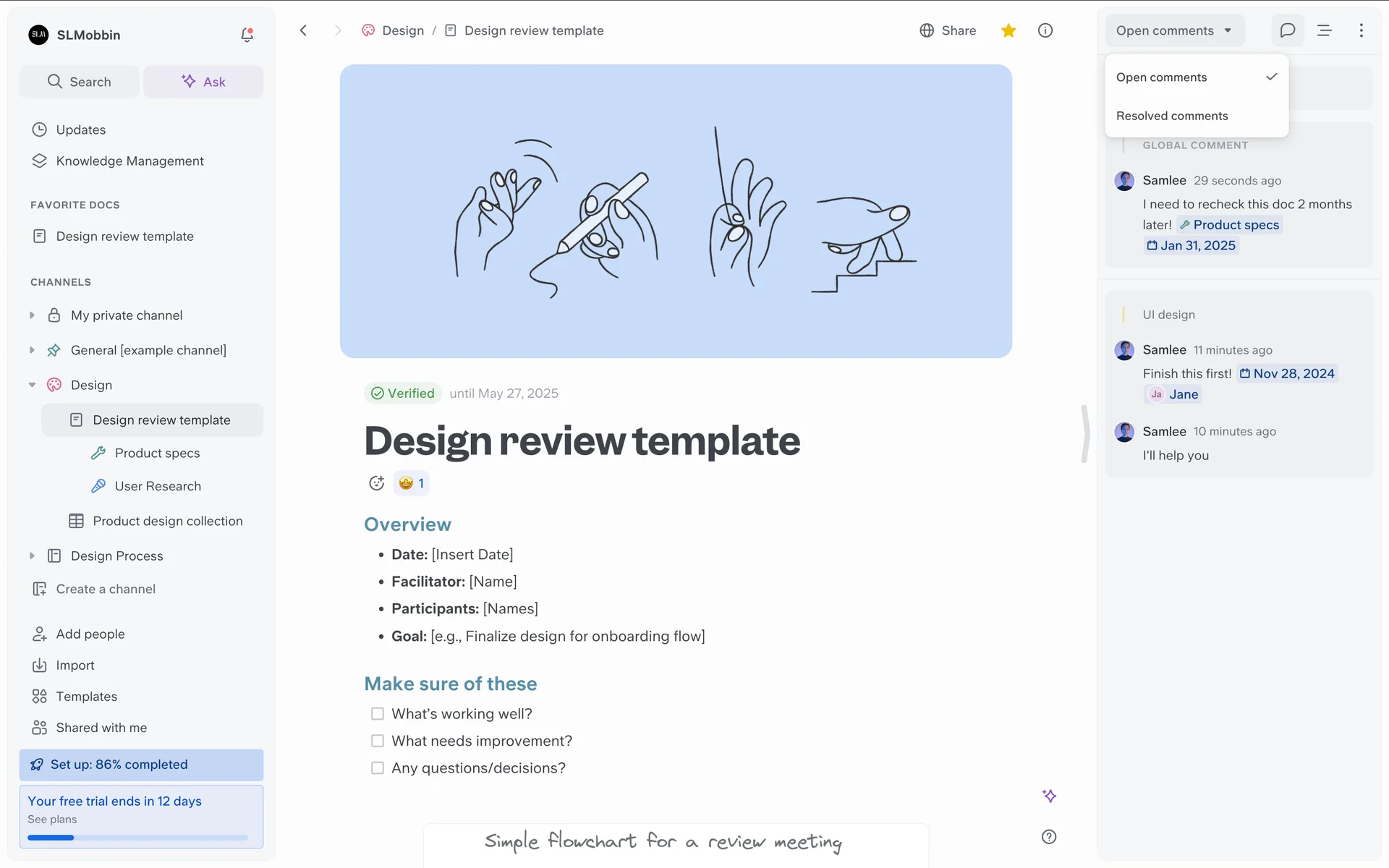Screen dimensions: 1389x868
Task: Click the Share button
Action: click(948, 30)
